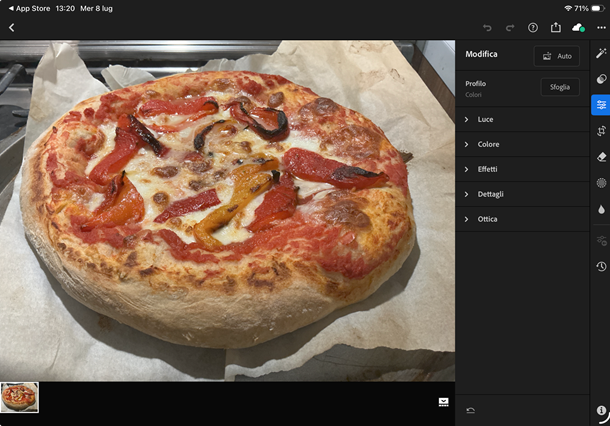610x426 pixels.
Task: Open the versions icon in sidebar
Action: (601, 241)
